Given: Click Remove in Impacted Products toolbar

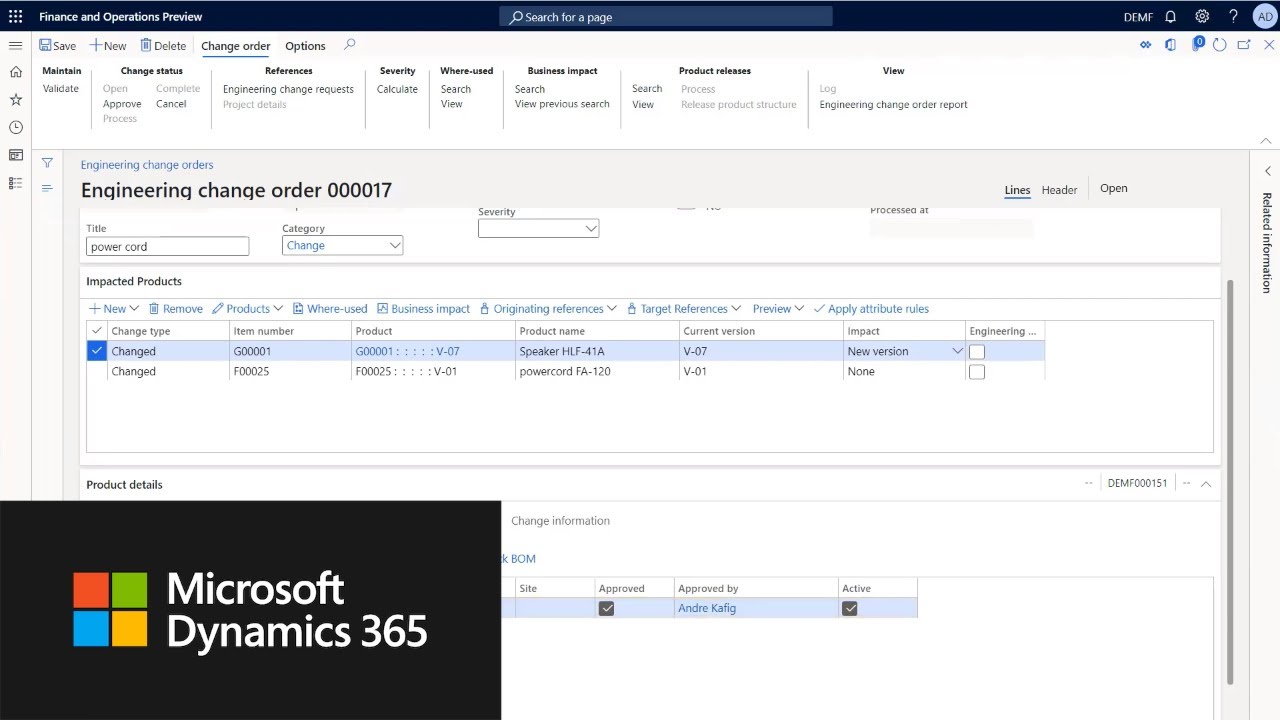Looking at the screenshot, I should pos(176,309).
